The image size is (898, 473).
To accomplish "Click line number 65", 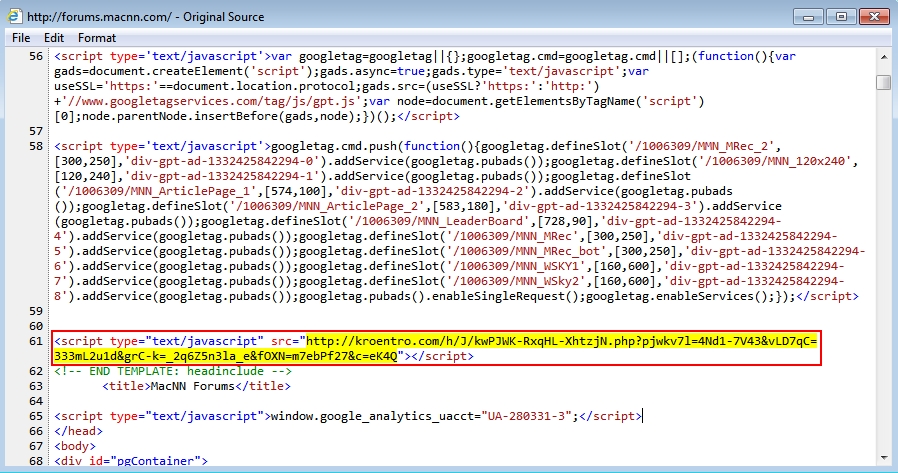I will (x=36, y=416).
